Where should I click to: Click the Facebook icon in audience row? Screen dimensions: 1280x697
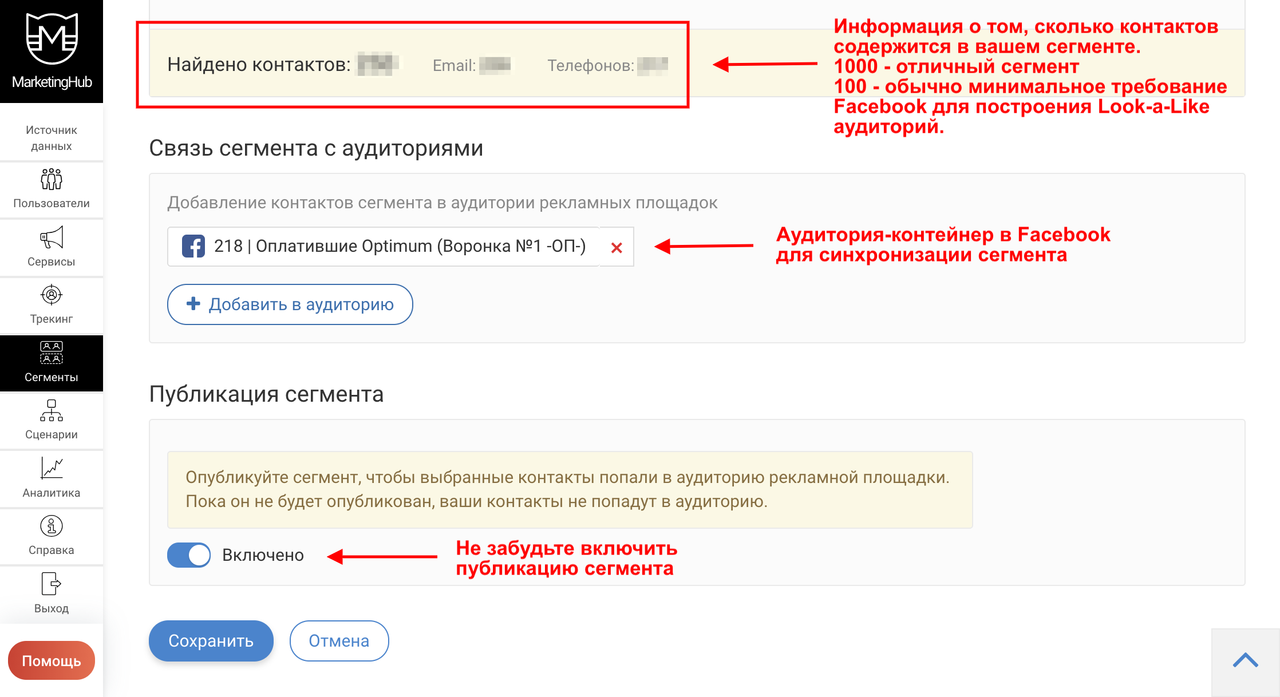point(193,246)
